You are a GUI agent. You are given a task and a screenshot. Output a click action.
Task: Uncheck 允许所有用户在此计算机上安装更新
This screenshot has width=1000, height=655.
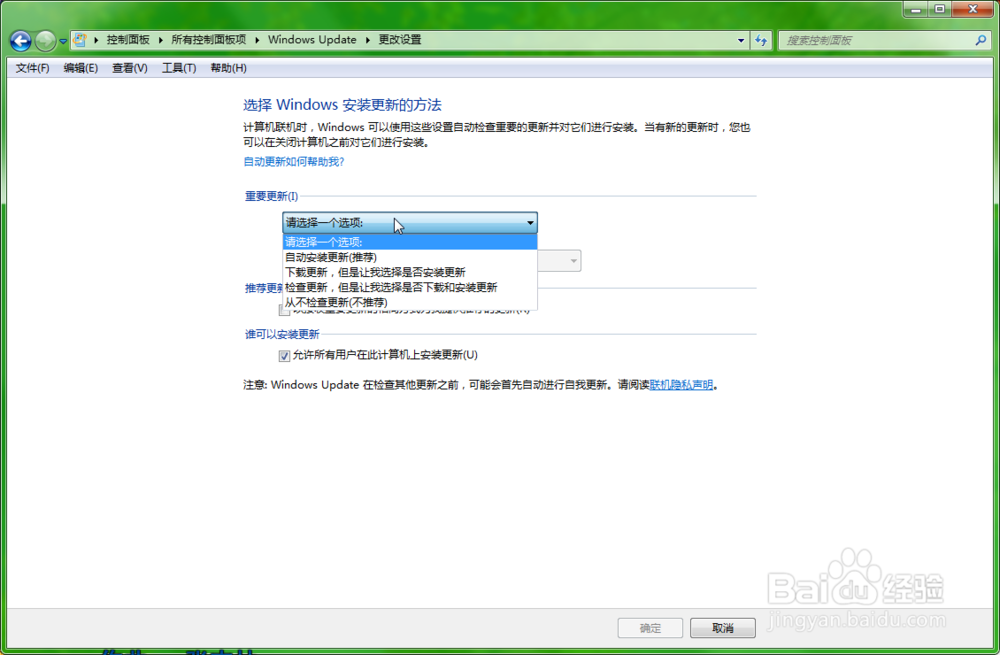click(284, 355)
